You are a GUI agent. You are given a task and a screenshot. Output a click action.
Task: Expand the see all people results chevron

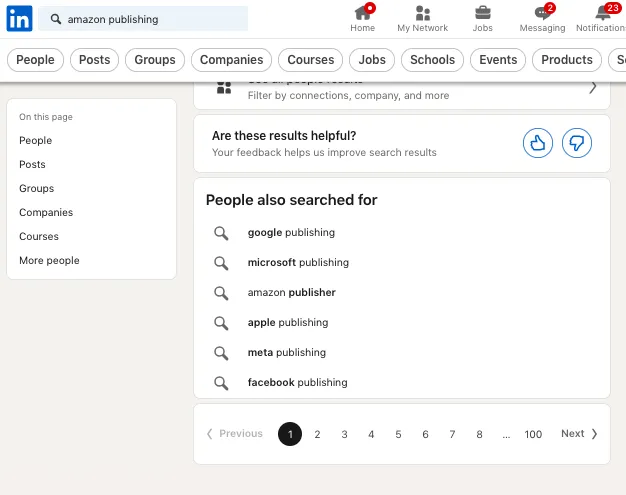[593, 87]
